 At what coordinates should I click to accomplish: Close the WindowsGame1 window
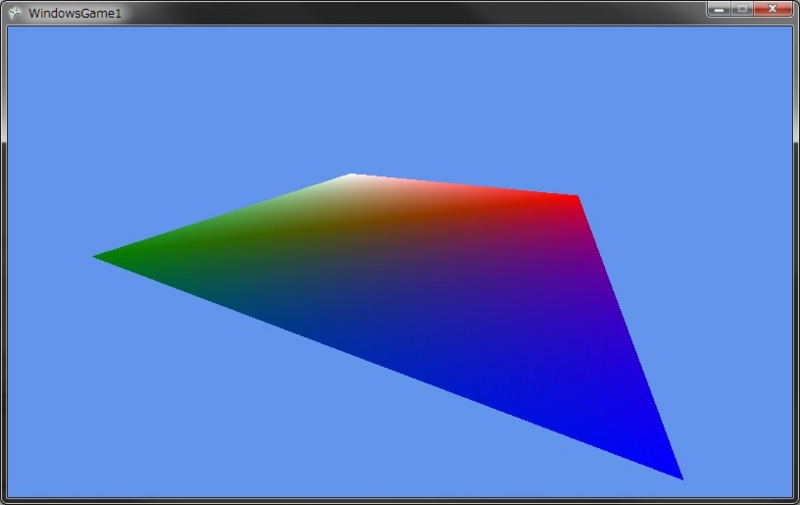[772, 9]
